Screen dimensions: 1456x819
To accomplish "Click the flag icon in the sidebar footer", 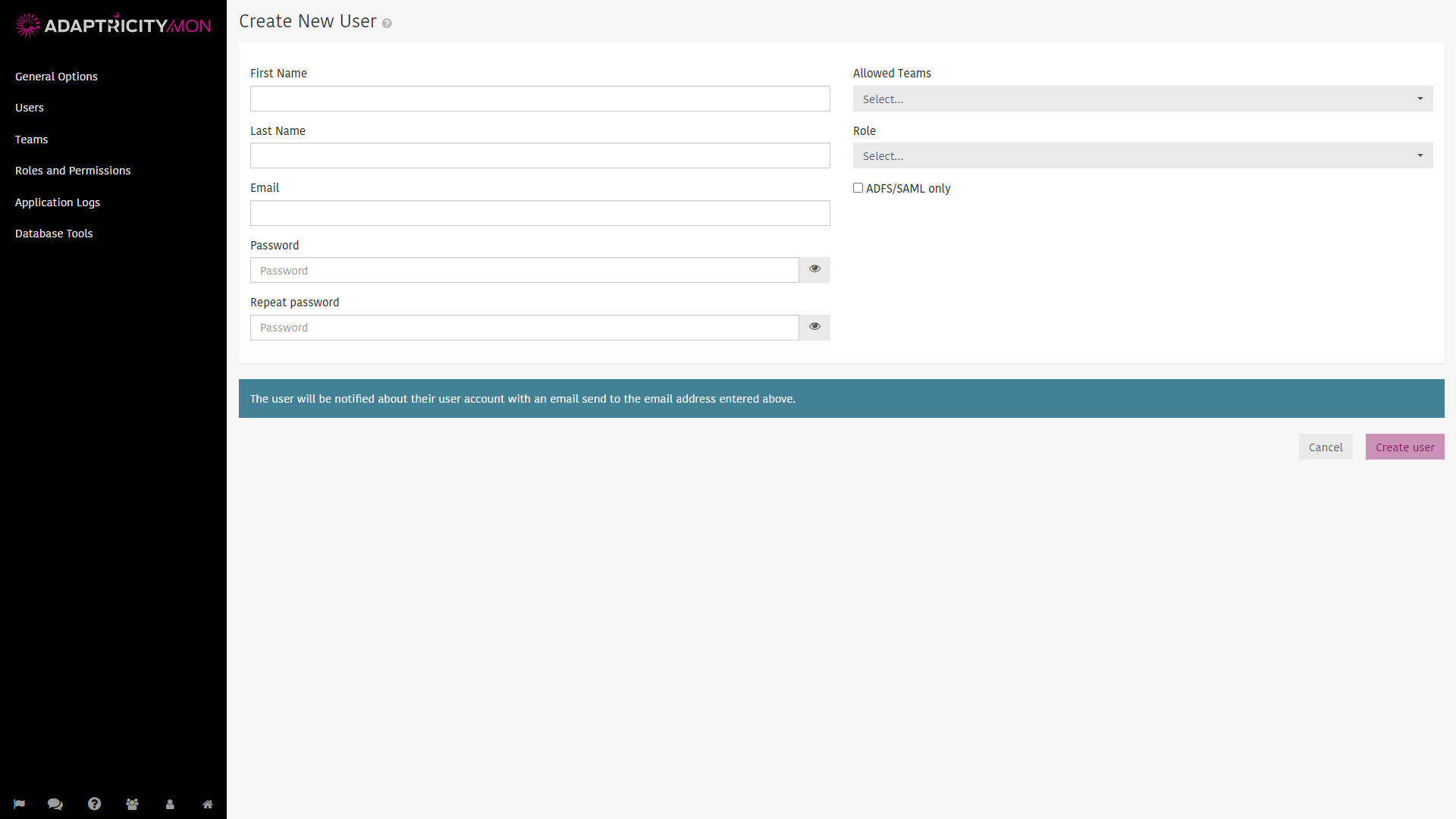I will (19, 804).
